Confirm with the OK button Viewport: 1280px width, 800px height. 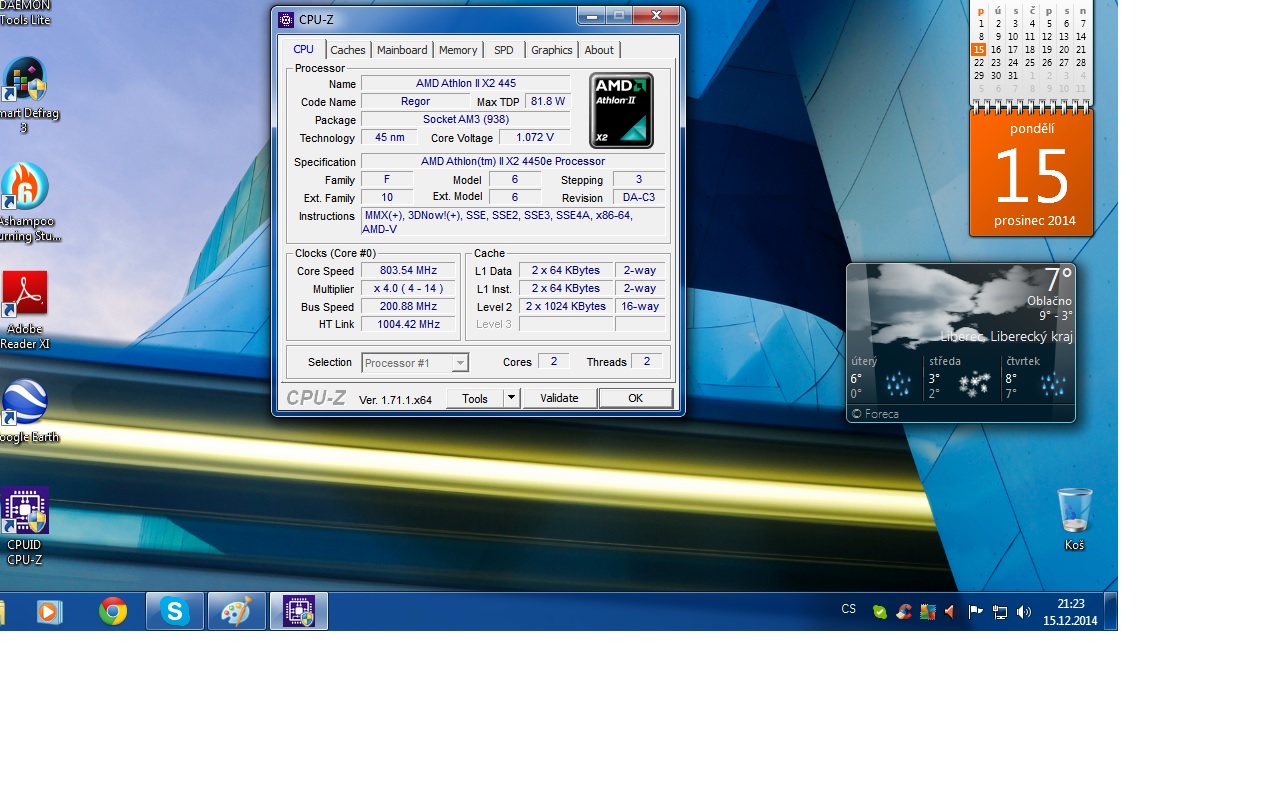[635, 398]
